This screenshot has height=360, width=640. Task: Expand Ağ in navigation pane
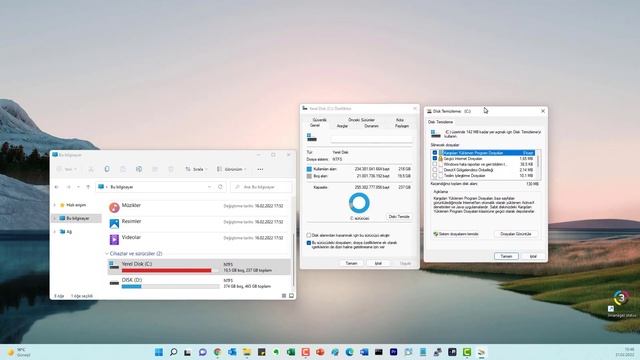55,231
